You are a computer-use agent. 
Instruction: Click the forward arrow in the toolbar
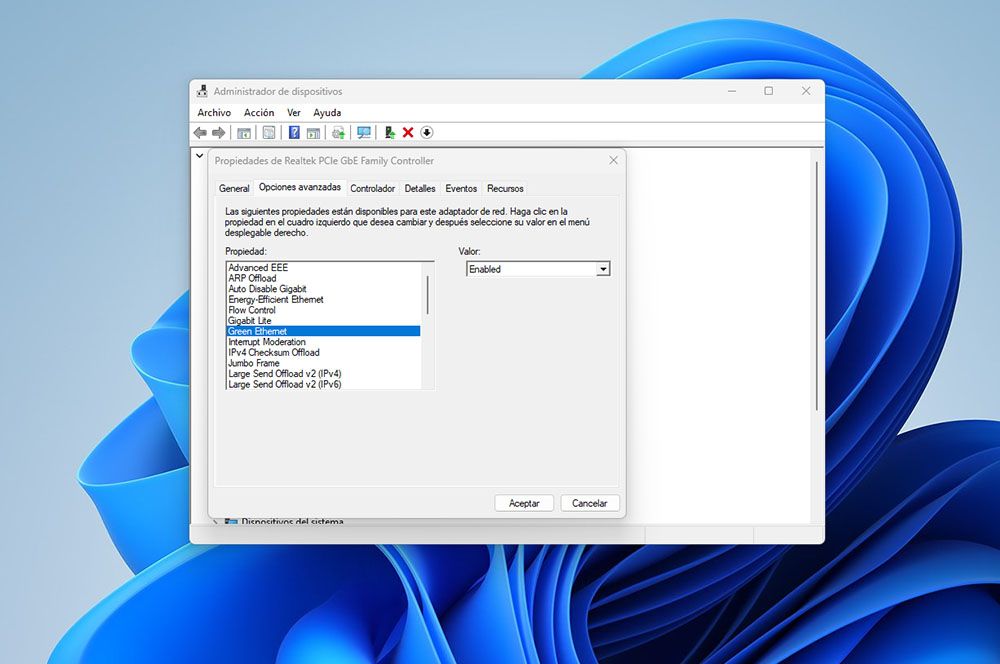tap(219, 133)
